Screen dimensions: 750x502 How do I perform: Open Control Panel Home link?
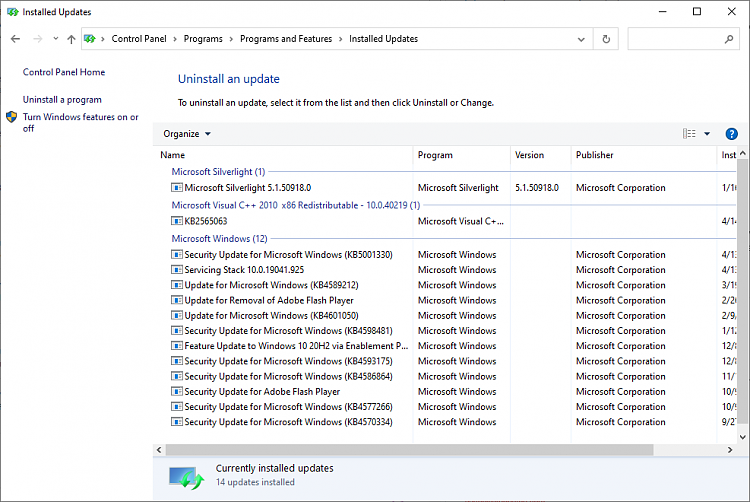(64, 72)
